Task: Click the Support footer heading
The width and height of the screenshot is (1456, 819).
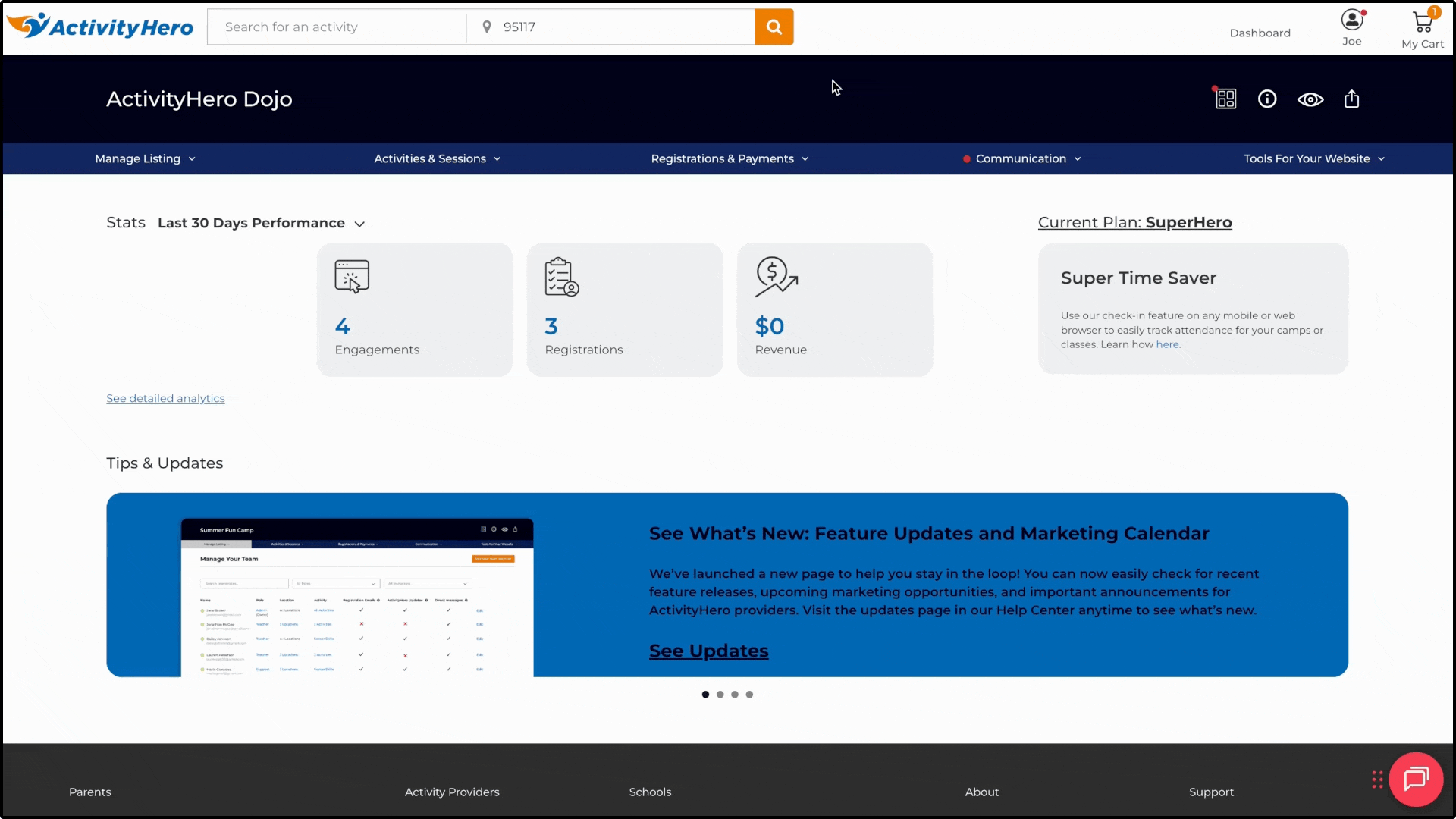Action: point(1211,792)
